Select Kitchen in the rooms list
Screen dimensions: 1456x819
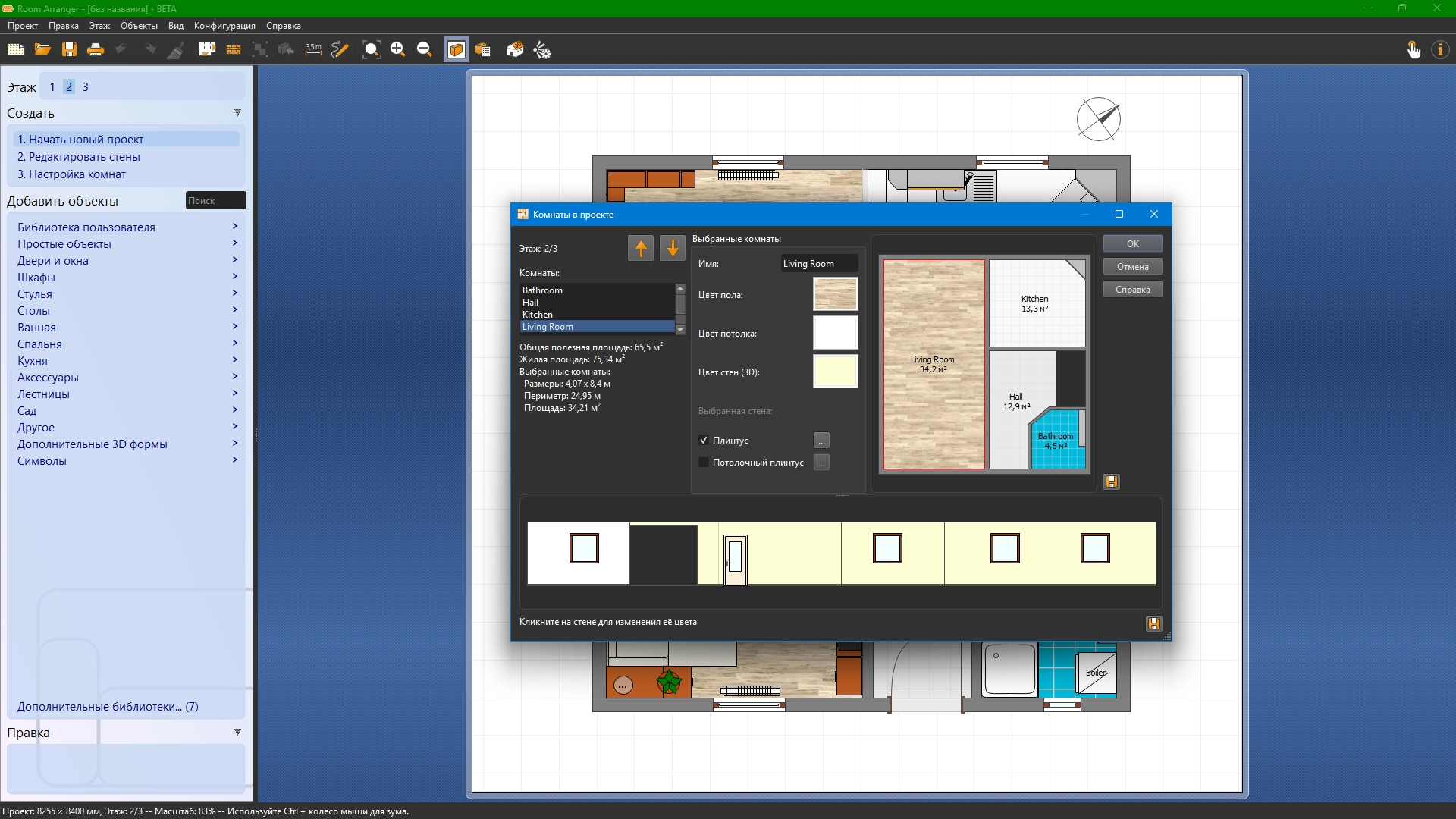pyautogui.click(x=538, y=315)
